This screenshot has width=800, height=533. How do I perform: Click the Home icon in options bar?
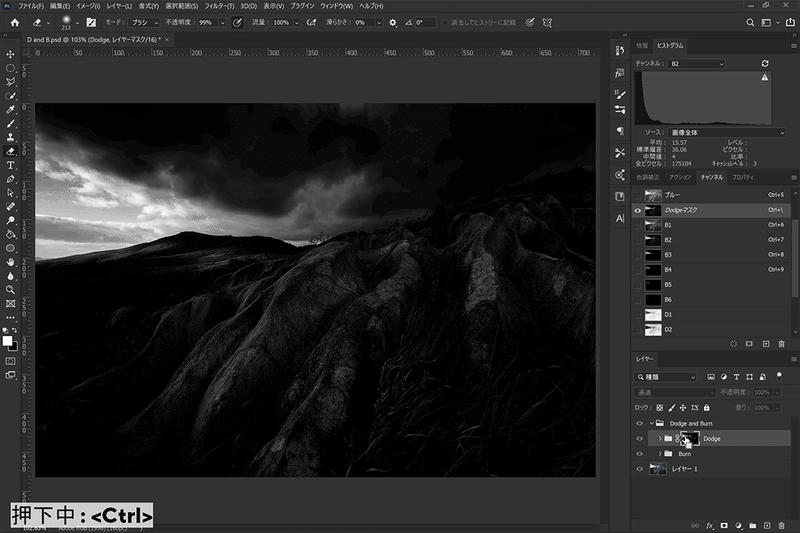point(14,21)
